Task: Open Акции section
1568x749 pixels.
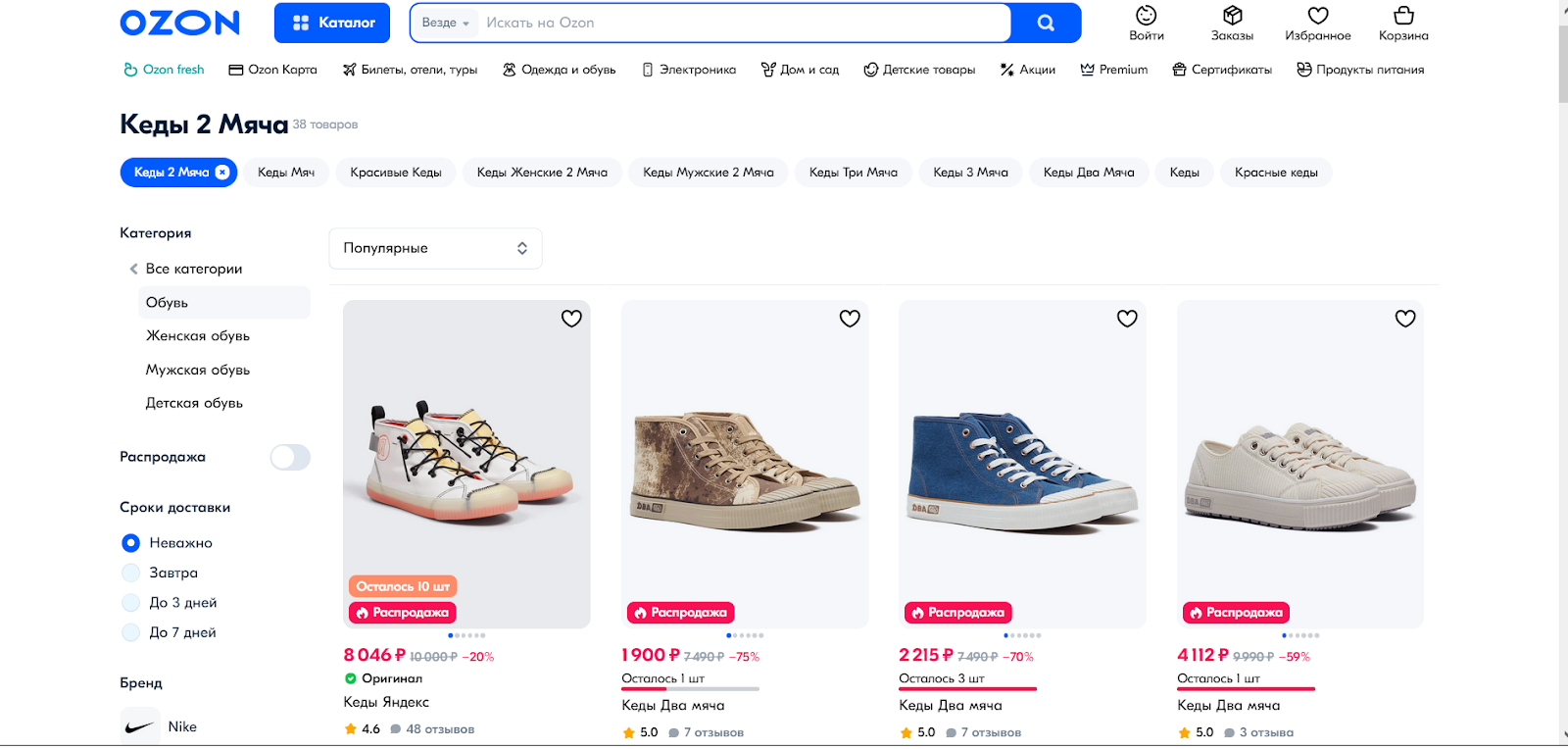Action: point(1027,70)
